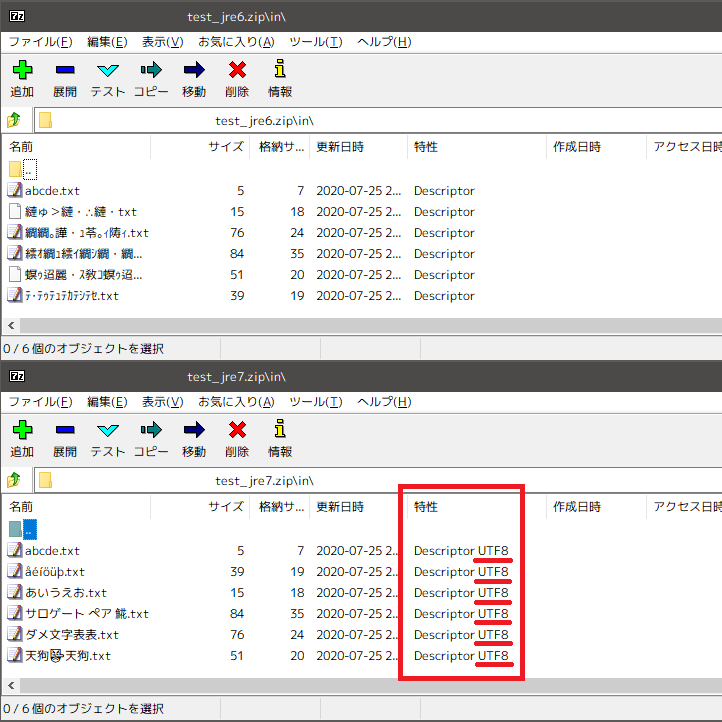Click 展開 (Extract) icon in test_jre6.zip window
Screen dimensions: 722x722
click(65, 70)
